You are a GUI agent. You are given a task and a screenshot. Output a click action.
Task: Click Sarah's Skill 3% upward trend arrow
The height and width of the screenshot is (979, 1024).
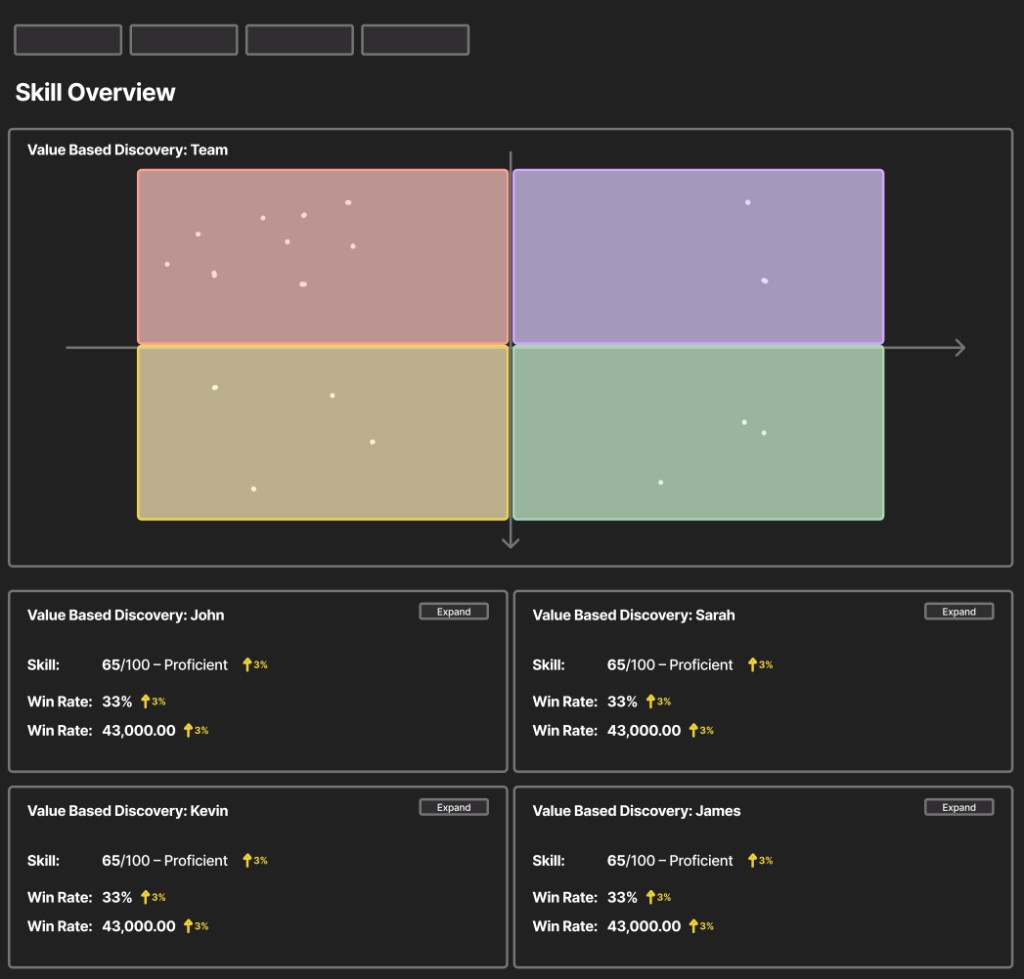[x=752, y=664]
